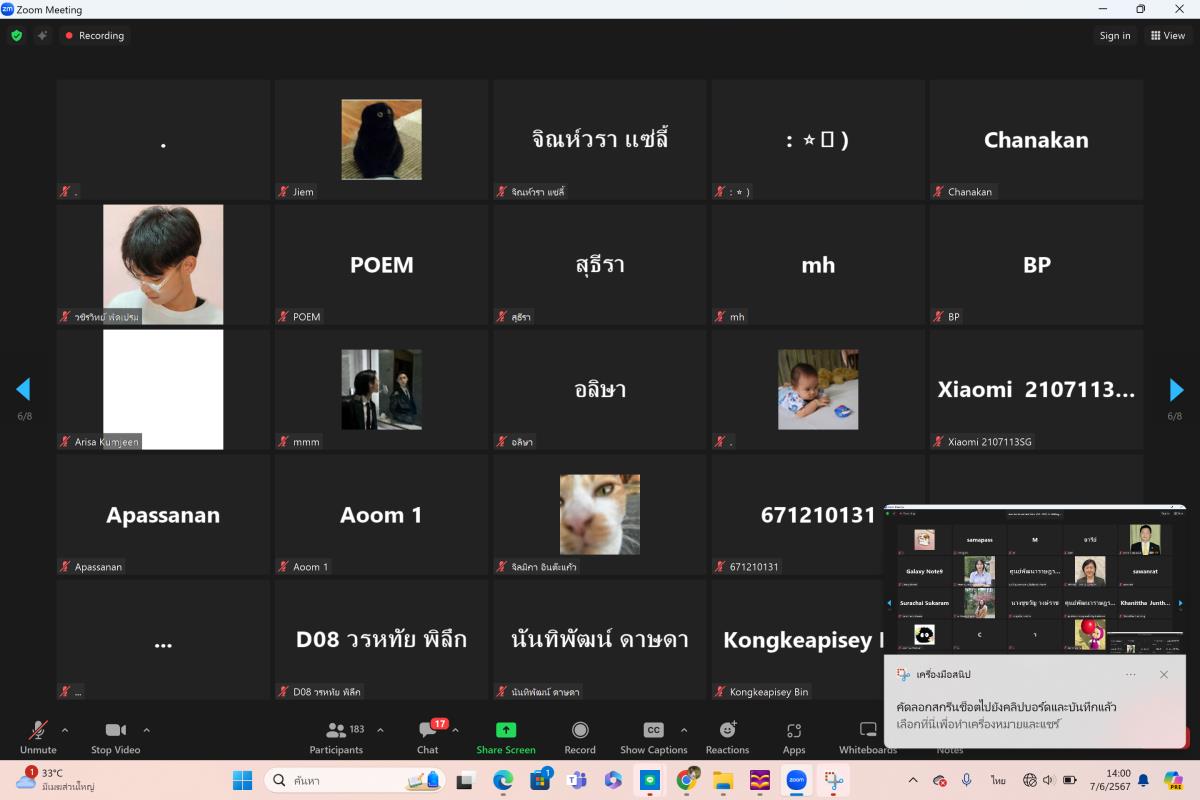The width and height of the screenshot is (1200, 800).
Task: Open Microsoft Edge from taskbar
Action: pyautogui.click(x=503, y=780)
